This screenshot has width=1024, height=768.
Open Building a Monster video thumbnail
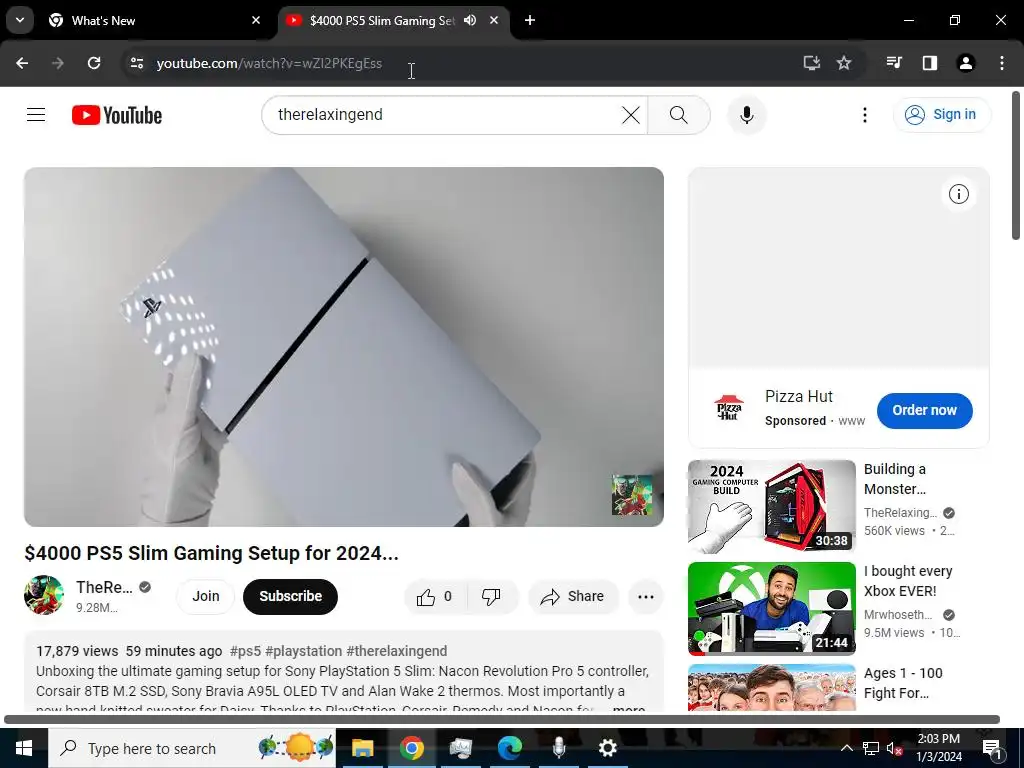click(x=771, y=506)
